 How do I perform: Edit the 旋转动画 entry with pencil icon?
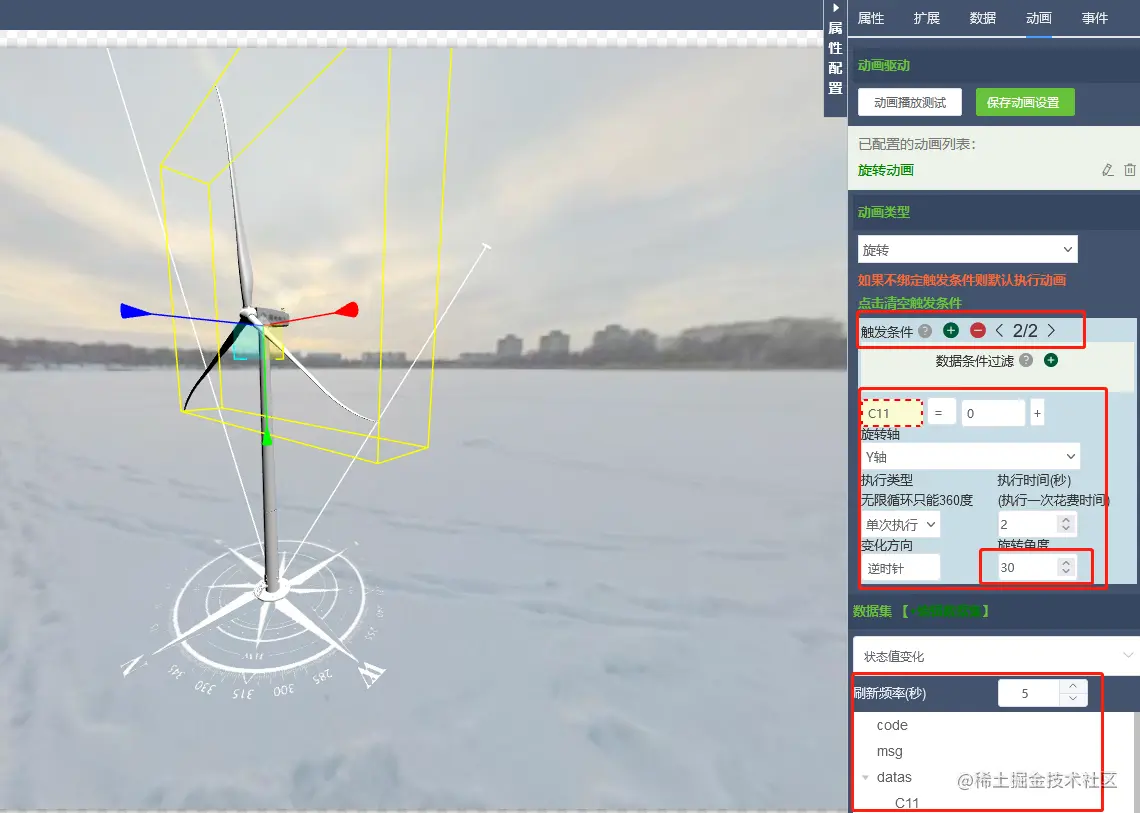pos(1107,170)
